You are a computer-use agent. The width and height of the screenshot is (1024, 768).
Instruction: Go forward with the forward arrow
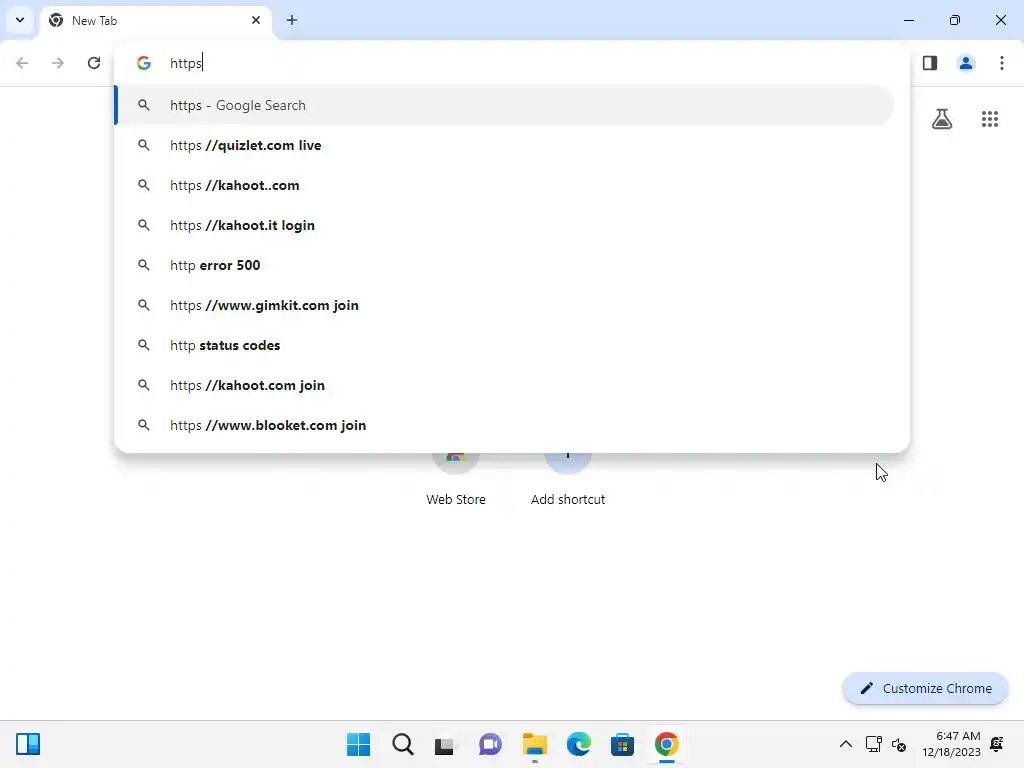coord(58,63)
